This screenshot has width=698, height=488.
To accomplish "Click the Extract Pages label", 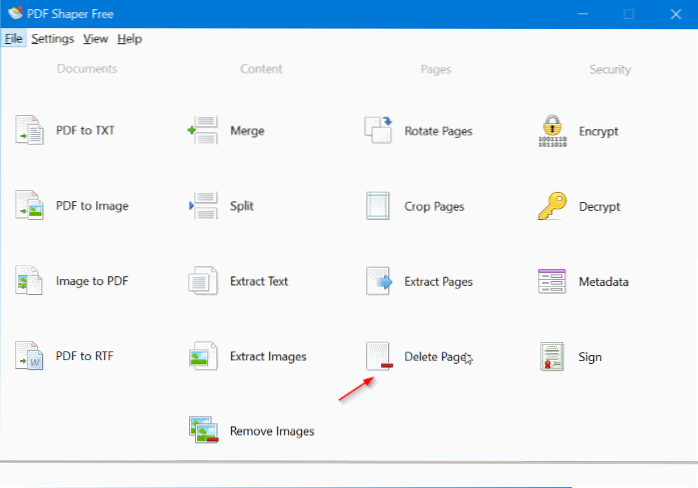I will pos(438,281).
